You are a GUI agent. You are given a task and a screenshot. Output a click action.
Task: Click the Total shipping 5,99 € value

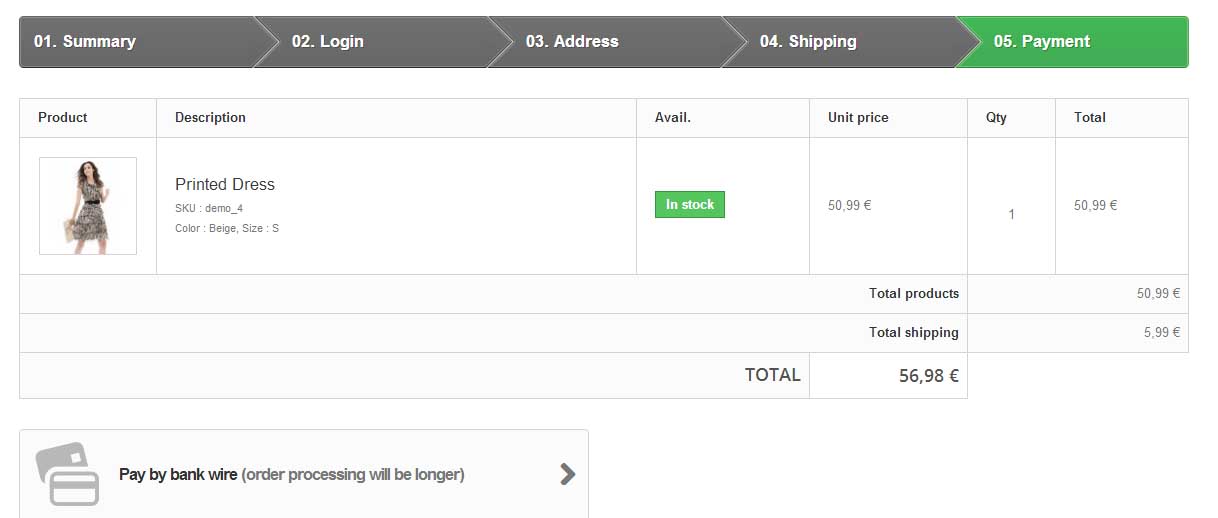point(1162,332)
